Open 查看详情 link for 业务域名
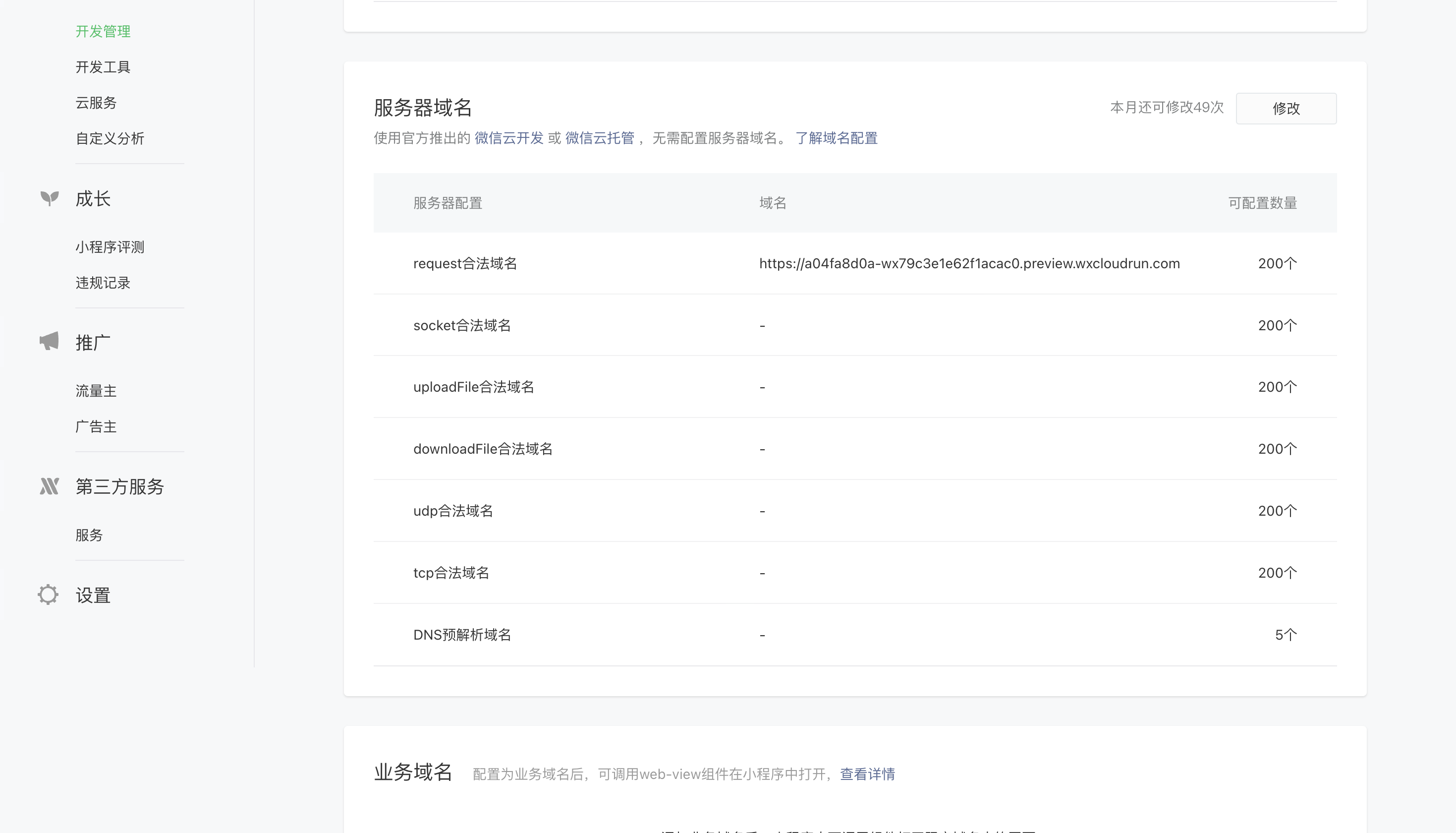 click(x=867, y=774)
